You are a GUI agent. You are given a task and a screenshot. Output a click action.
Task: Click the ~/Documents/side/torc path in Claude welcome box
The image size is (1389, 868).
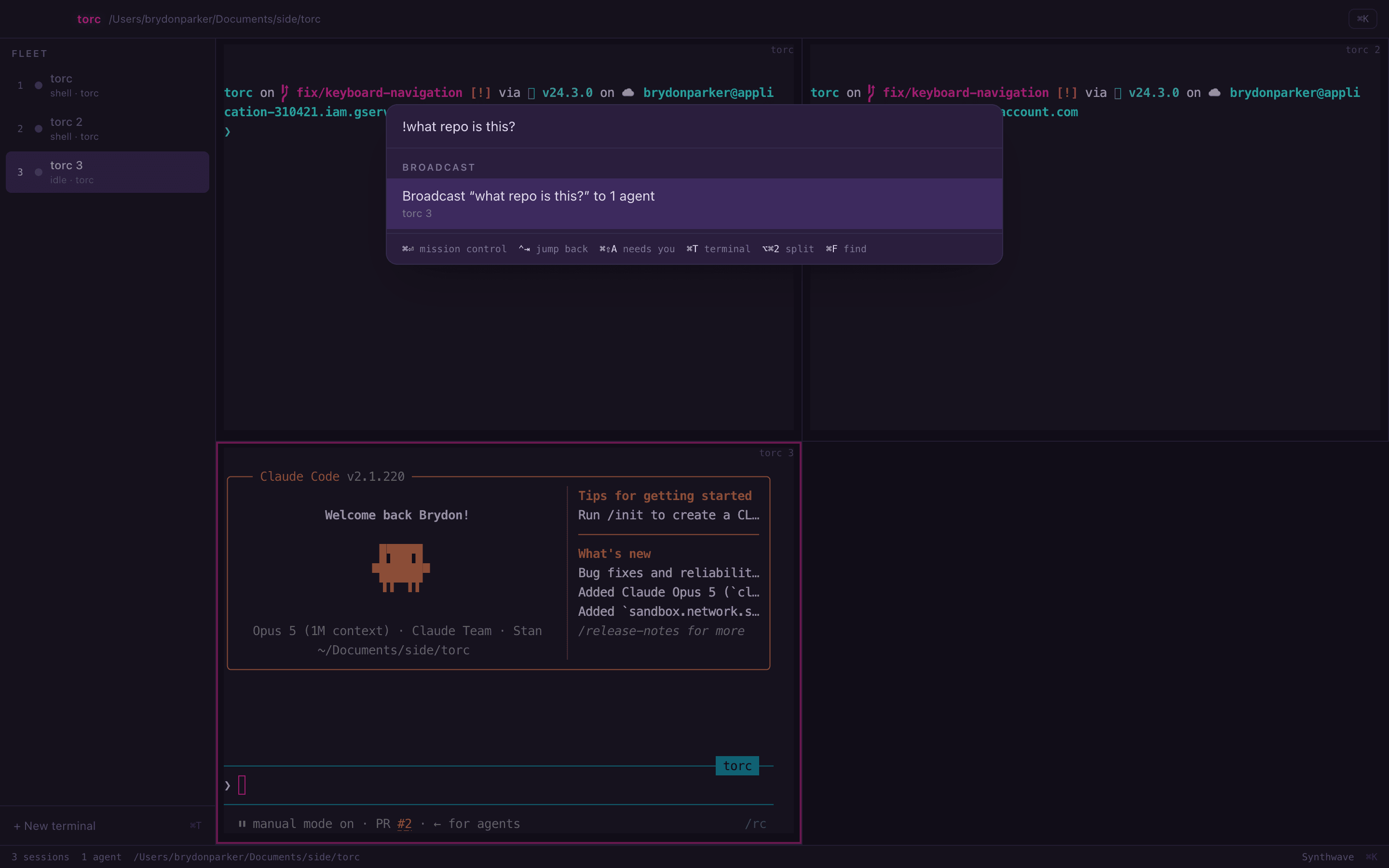pyautogui.click(x=394, y=650)
